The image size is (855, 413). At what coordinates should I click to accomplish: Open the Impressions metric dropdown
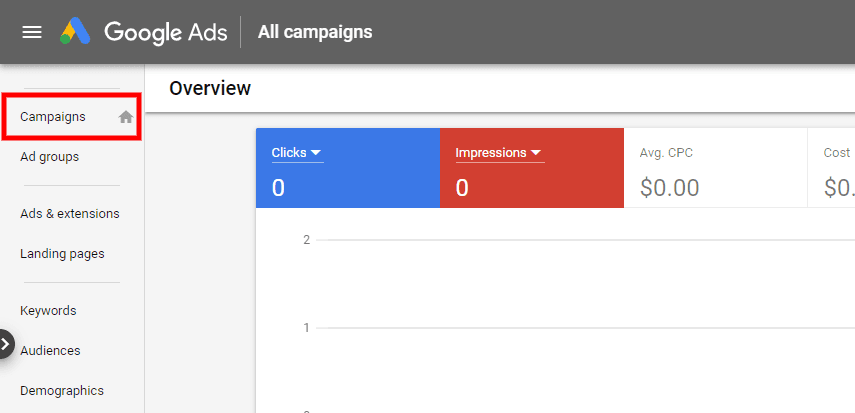(499, 153)
